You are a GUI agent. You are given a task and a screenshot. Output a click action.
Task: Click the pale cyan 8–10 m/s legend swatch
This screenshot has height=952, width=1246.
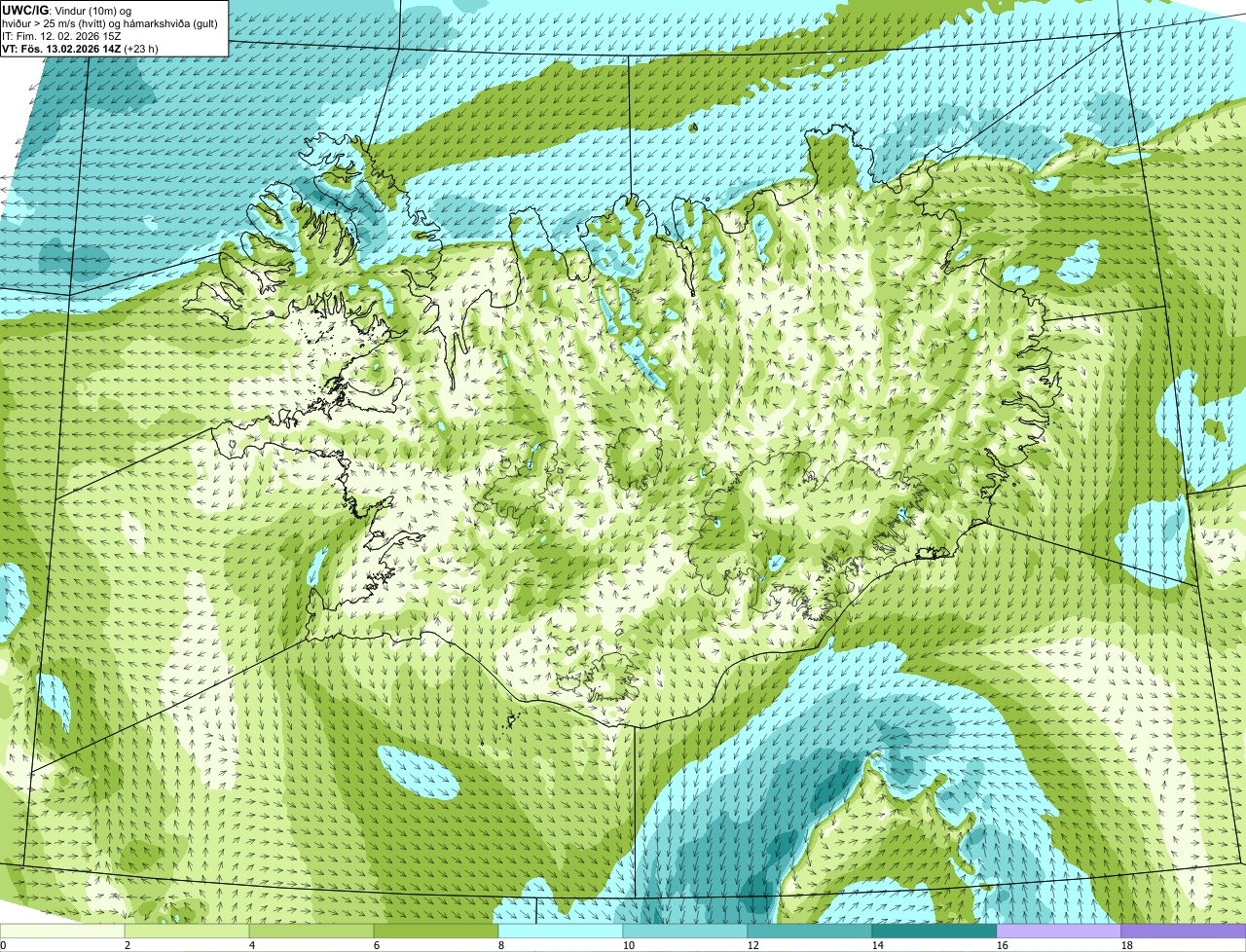pyautogui.click(x=561, y=931)
